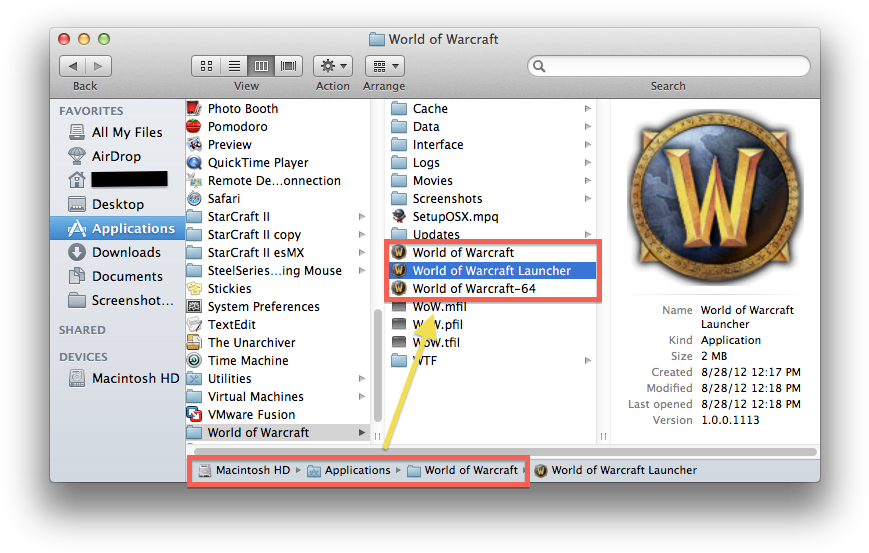Click Applications in path bar
Viewport: 869px width, 553px height.
click(349, 470)
